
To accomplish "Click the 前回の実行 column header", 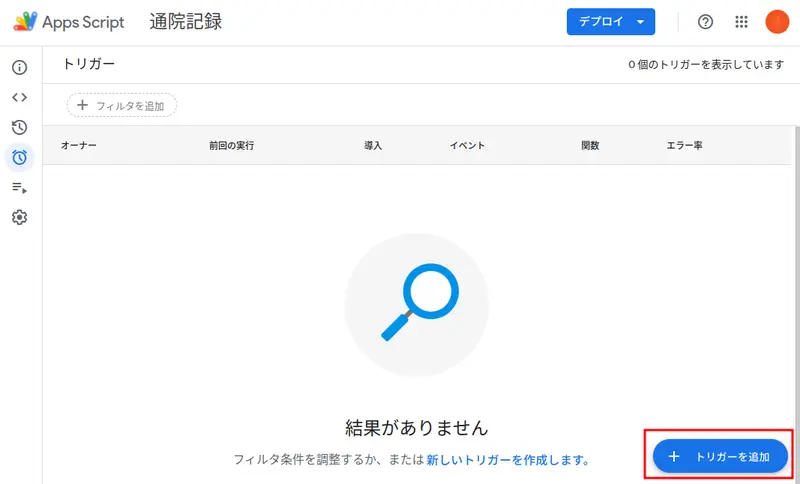I will point(231,146).
